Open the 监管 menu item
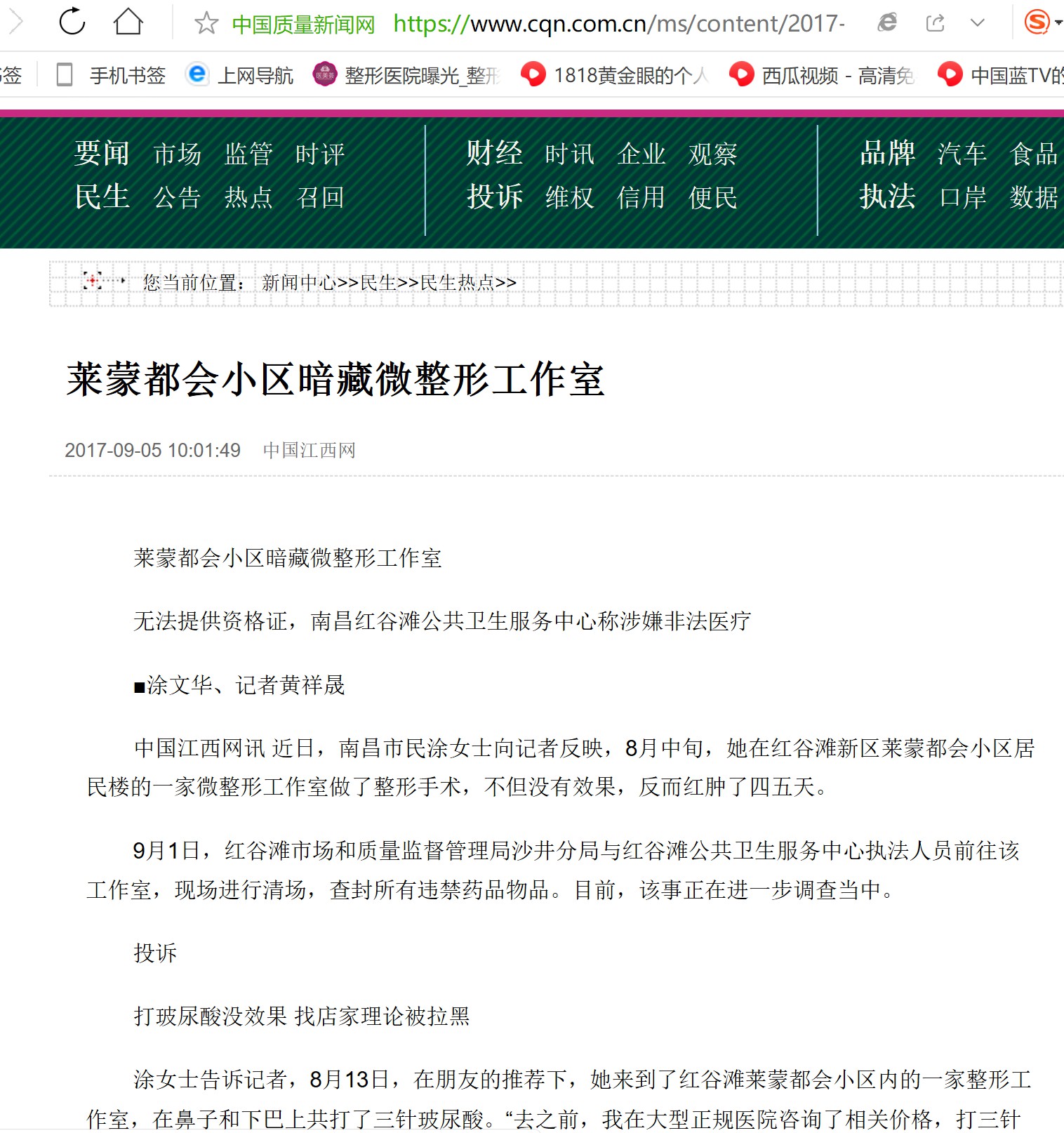Image resolution: width=1064 pixels, height=1133 pixels. pyautogui.click(x=248, y=154)
